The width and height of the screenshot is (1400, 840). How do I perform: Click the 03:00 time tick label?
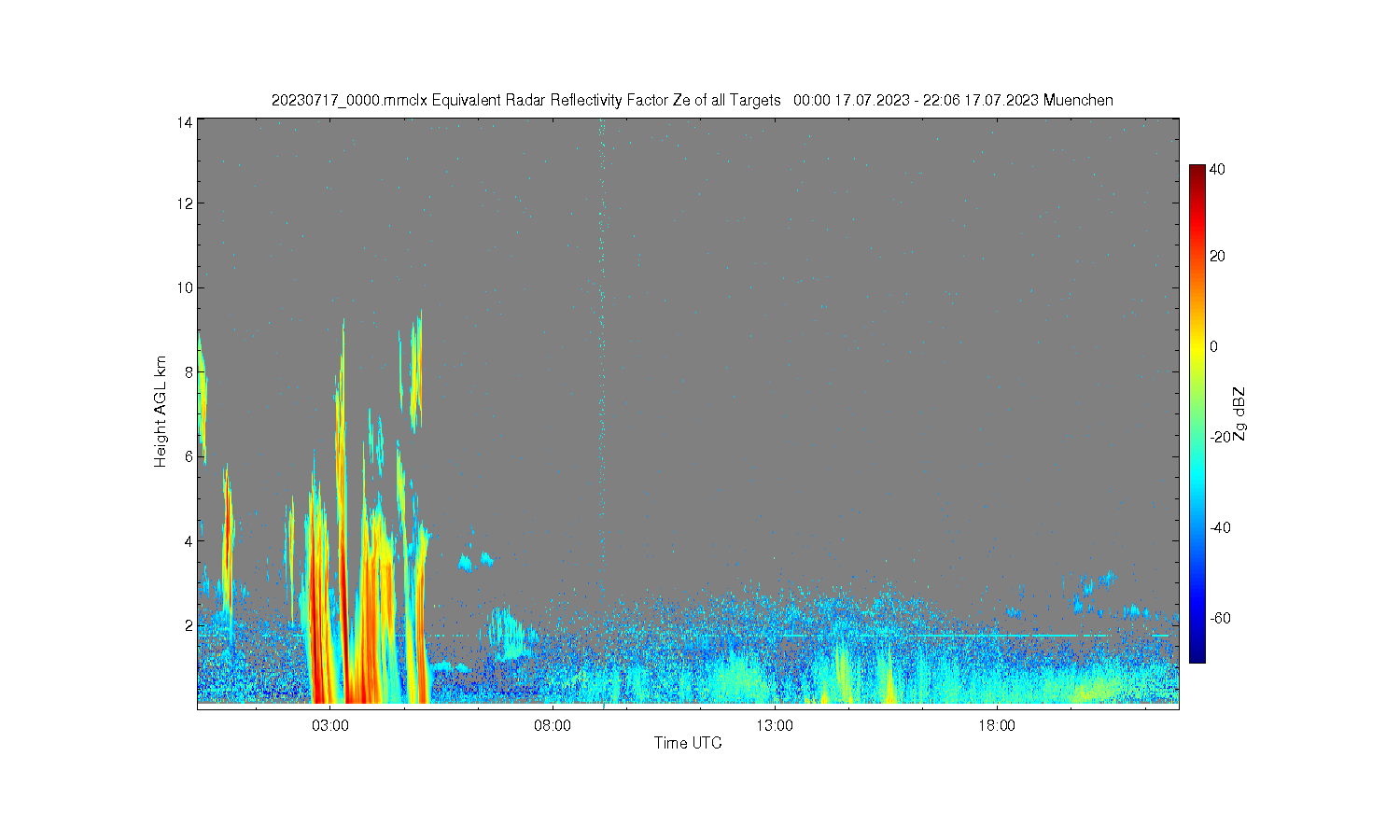[330, 725]
